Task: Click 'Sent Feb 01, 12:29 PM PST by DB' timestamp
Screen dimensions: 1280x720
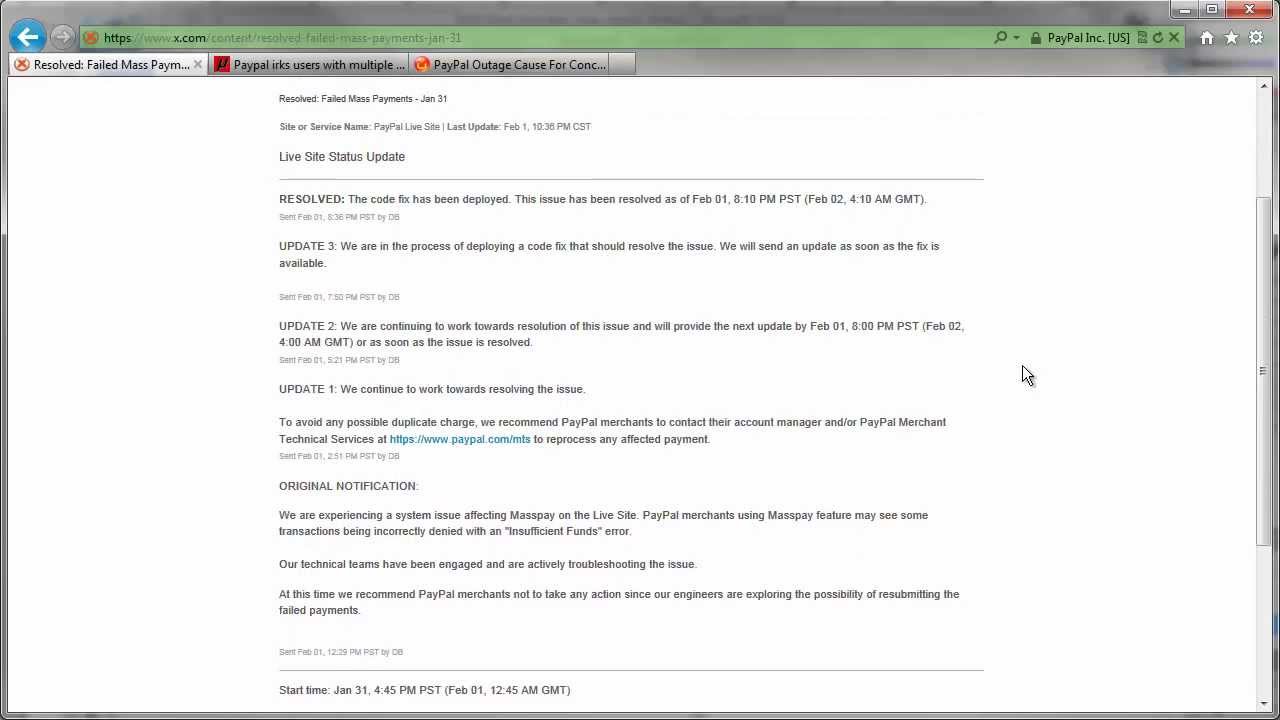Action: [x=341, y=652]
